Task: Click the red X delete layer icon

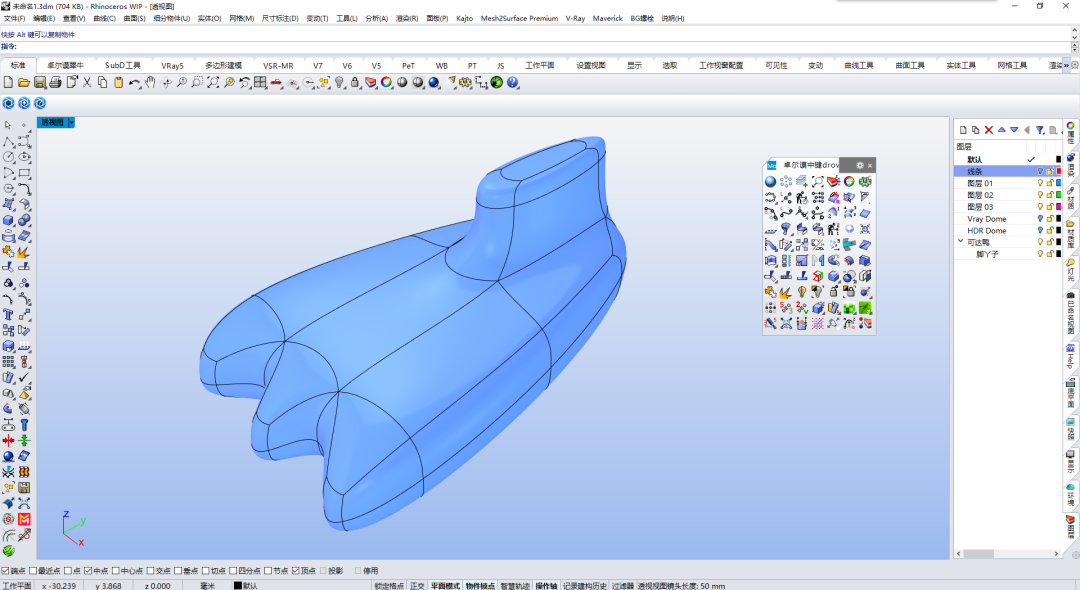Action: [988, 130]
